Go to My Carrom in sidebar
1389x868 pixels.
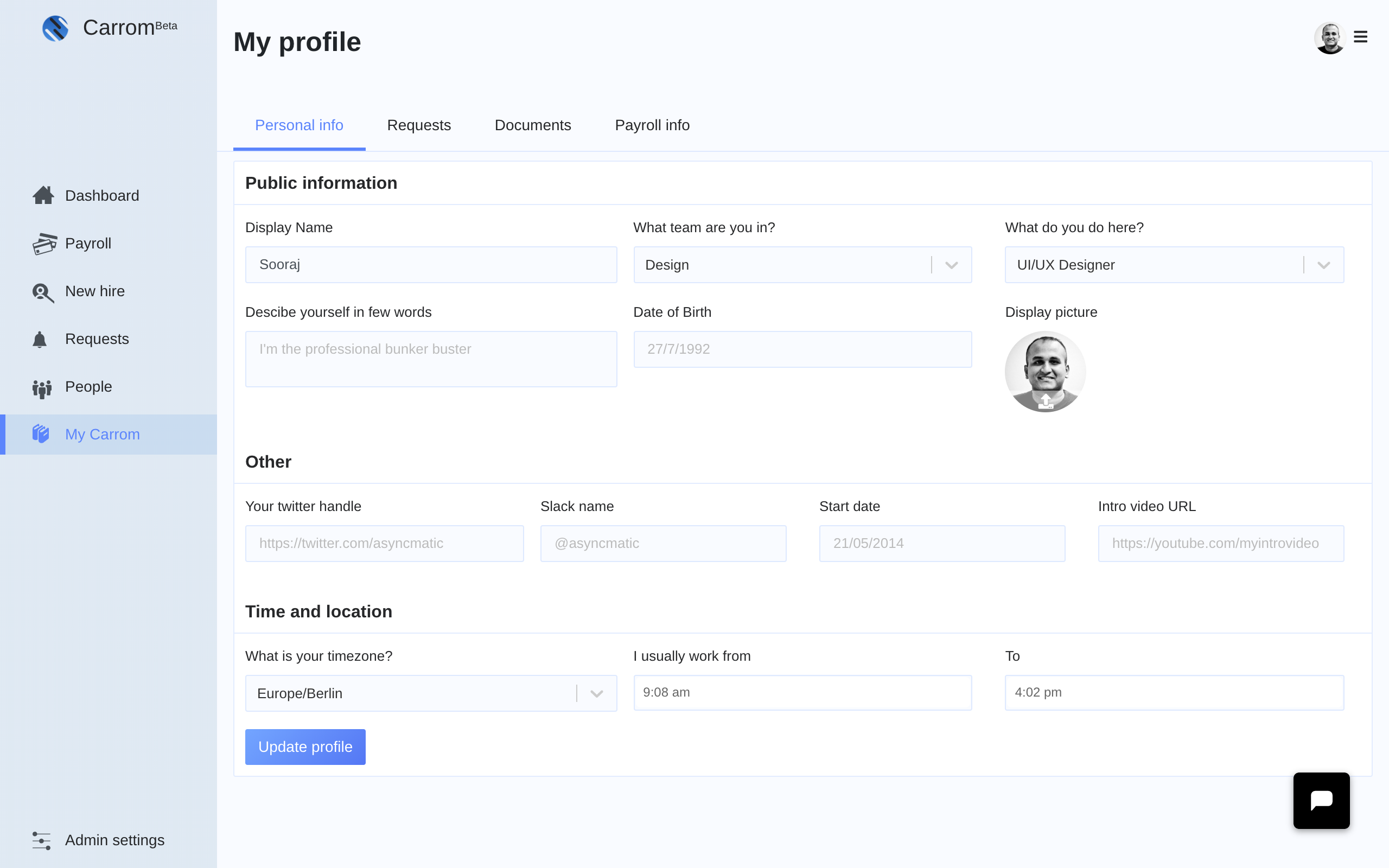click(102, 435)
